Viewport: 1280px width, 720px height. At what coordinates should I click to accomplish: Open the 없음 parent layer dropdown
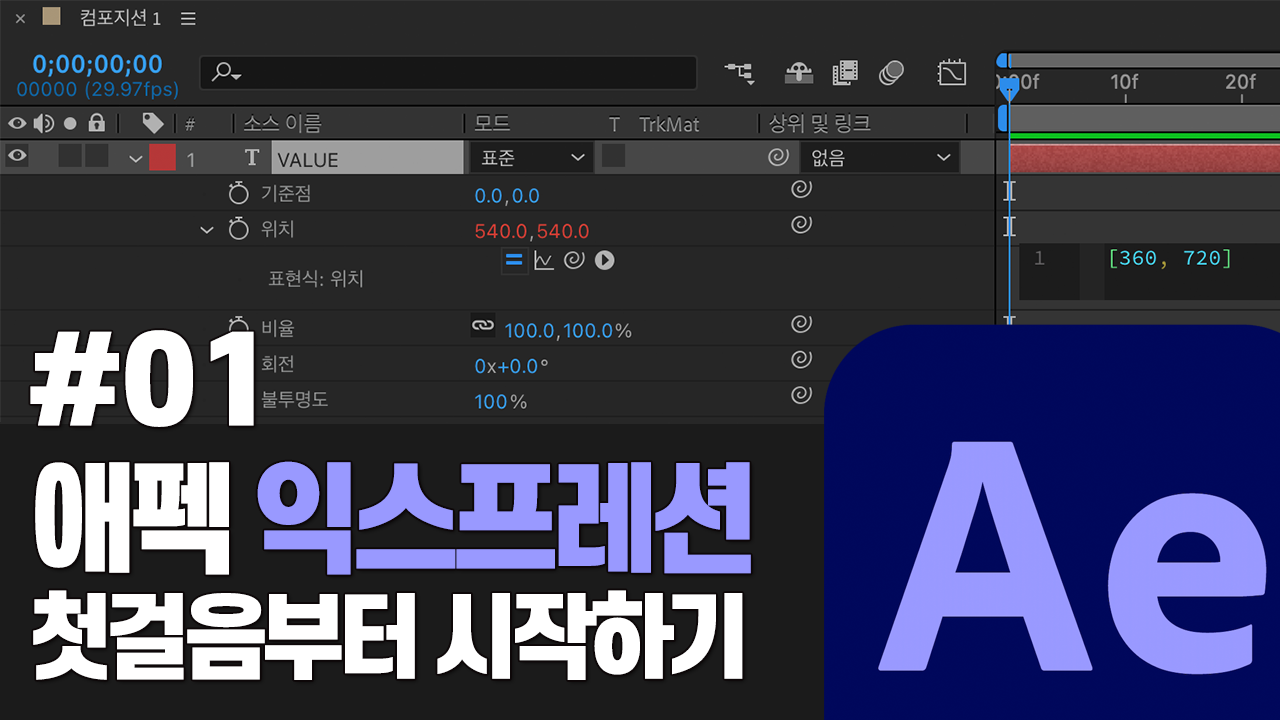pos(880,158)
